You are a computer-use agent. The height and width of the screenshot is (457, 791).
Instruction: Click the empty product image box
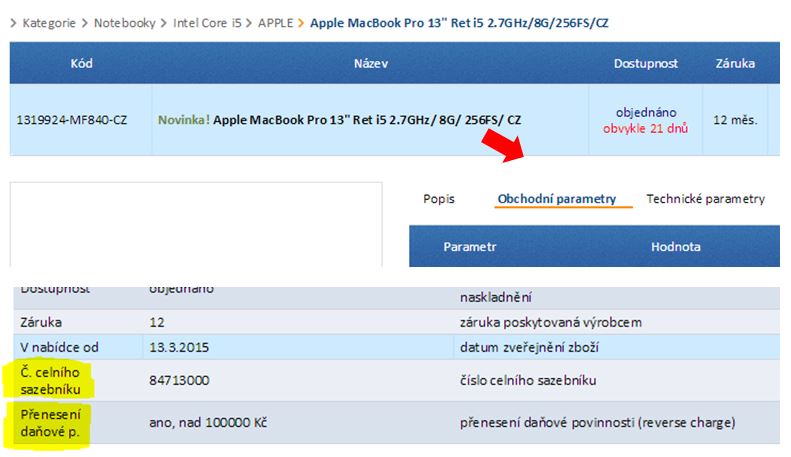[196, 224]
